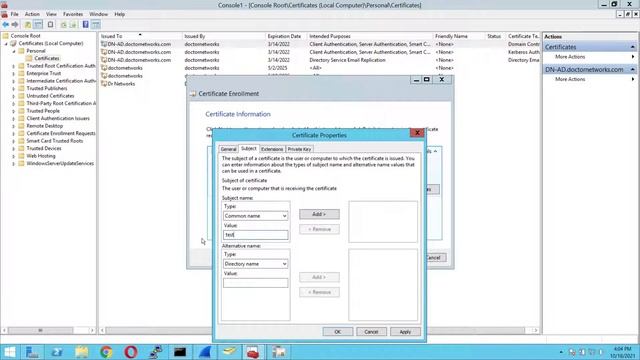Select WindowsServerUpdateServices in the tree
This screenshot has width=640, height=360.
[x=60, y=163]
